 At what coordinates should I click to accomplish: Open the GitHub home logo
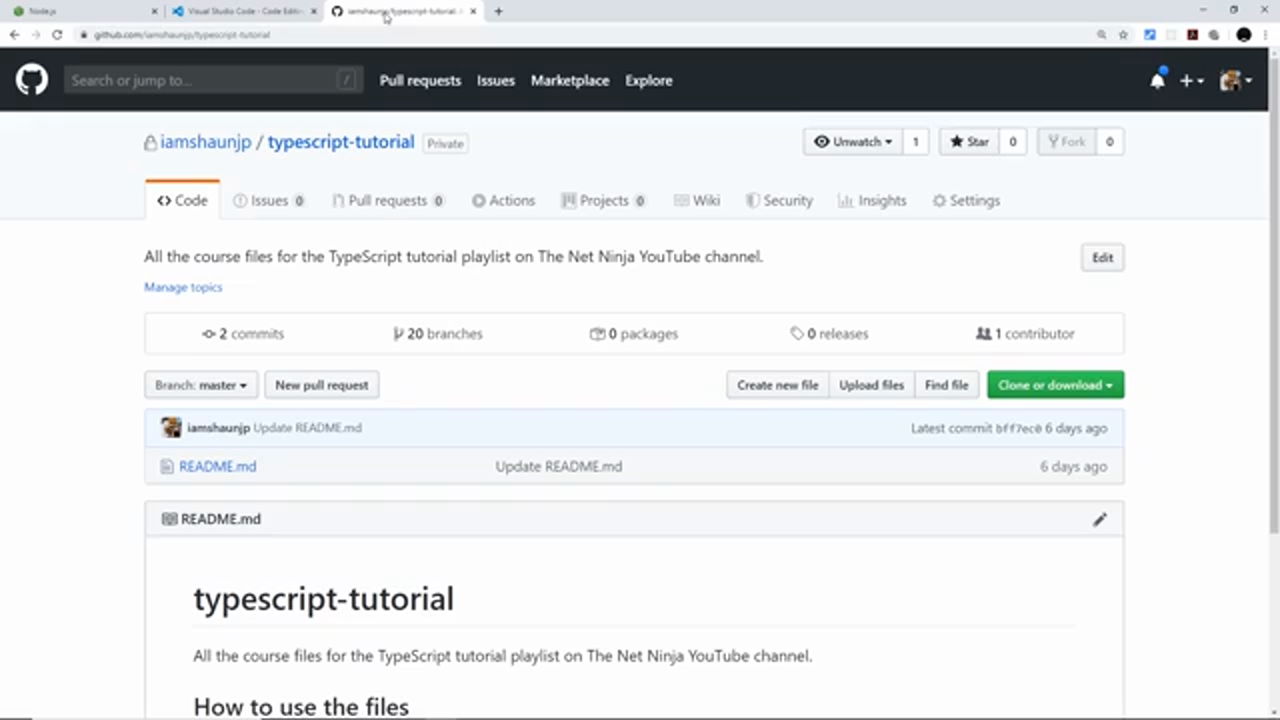point(32,80)
